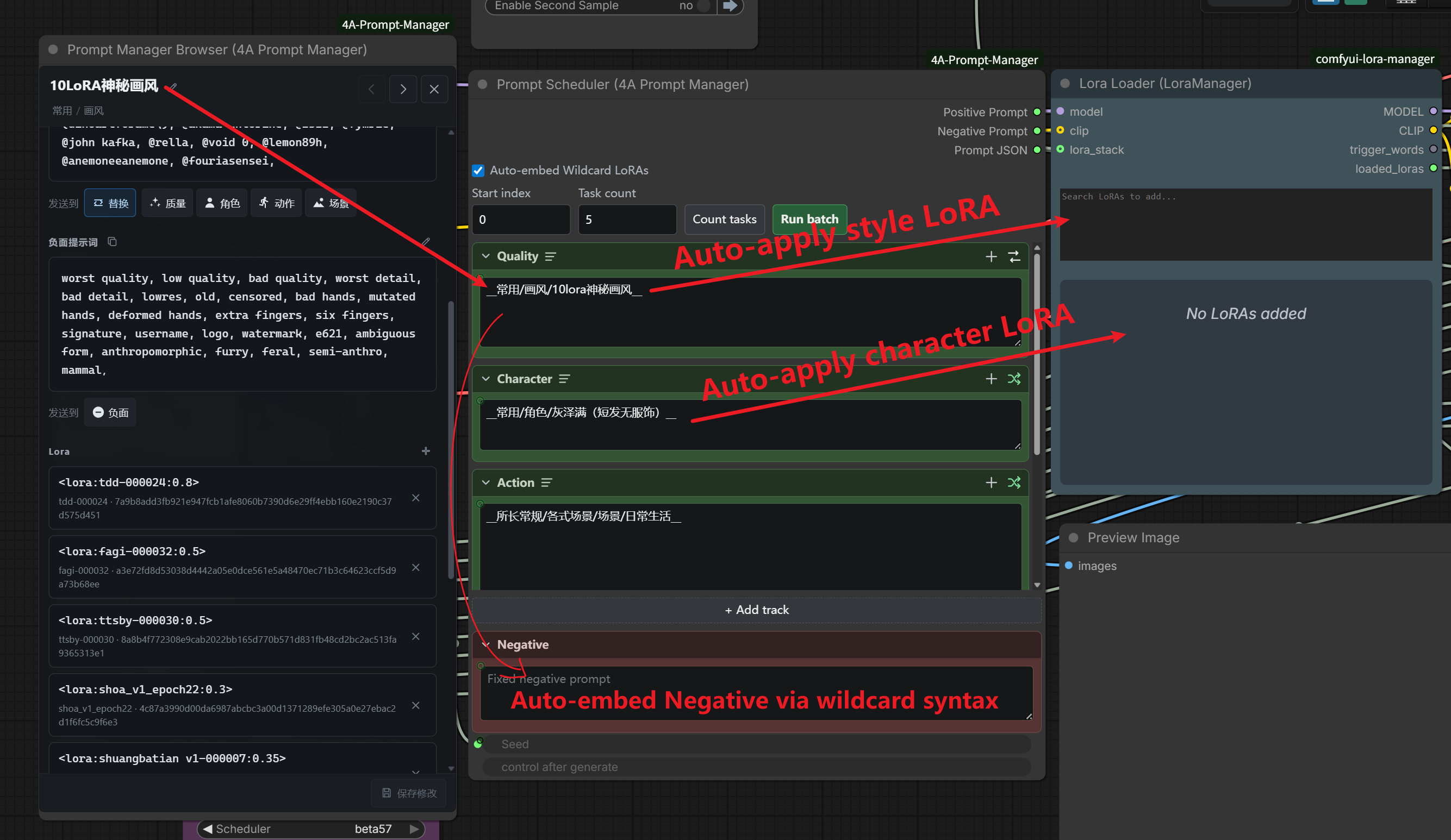
Task: Select previous Scheduler value arrow
Action: point(207,829)
